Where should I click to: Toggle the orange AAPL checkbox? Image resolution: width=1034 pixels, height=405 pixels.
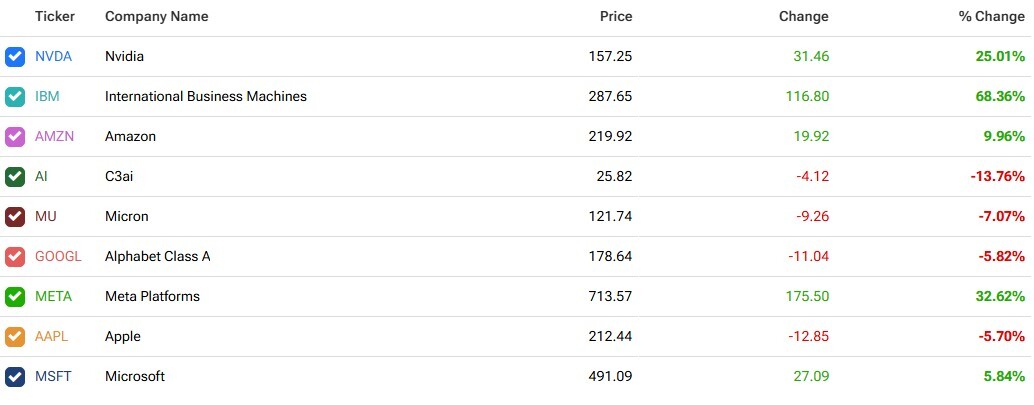(x=15, y=337)
